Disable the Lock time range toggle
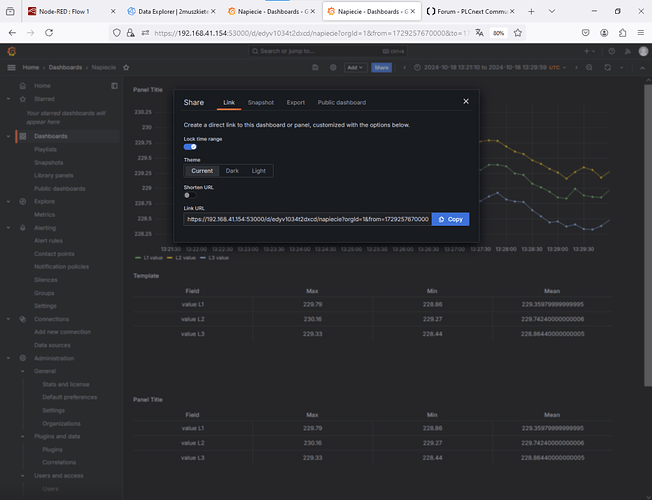Image resolution: width=652 pixels, height=500 pixels. tap(190, 146)
